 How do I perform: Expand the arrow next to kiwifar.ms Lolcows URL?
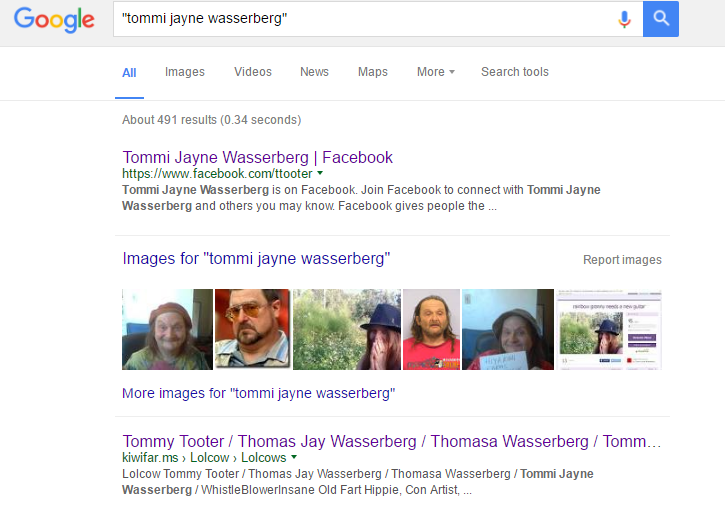294,457
